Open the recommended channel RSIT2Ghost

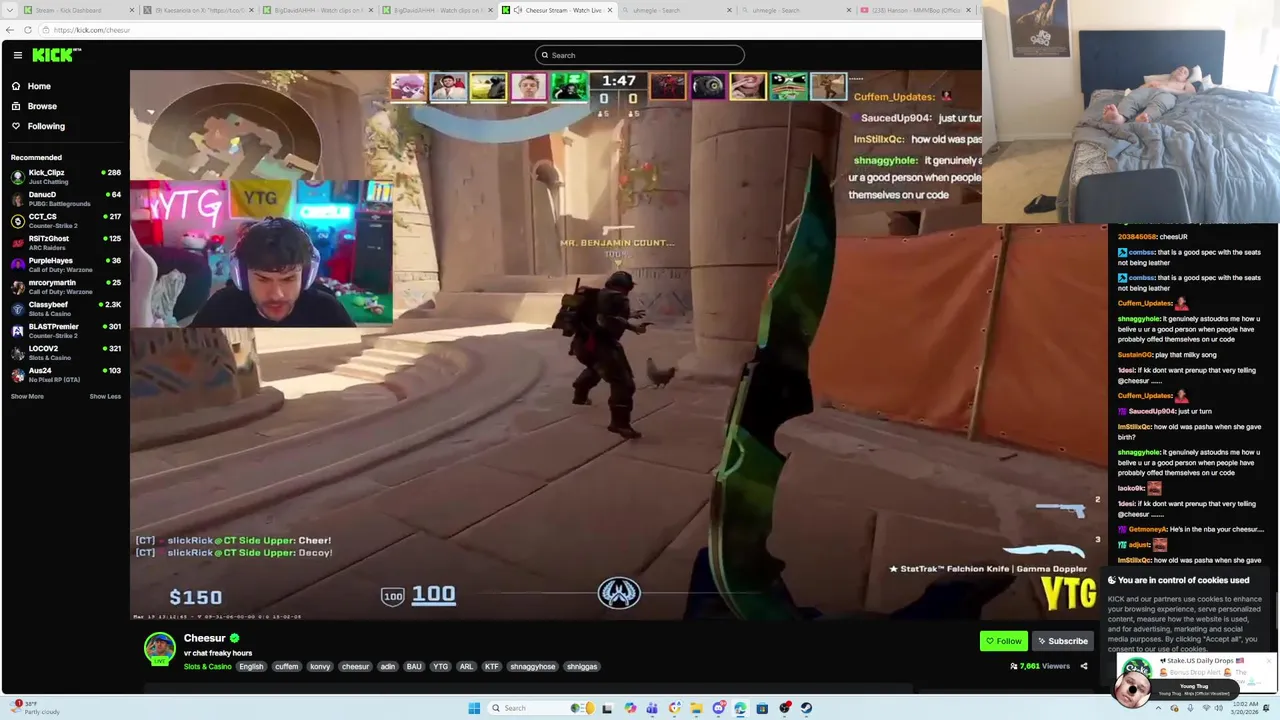coord(64,243)
